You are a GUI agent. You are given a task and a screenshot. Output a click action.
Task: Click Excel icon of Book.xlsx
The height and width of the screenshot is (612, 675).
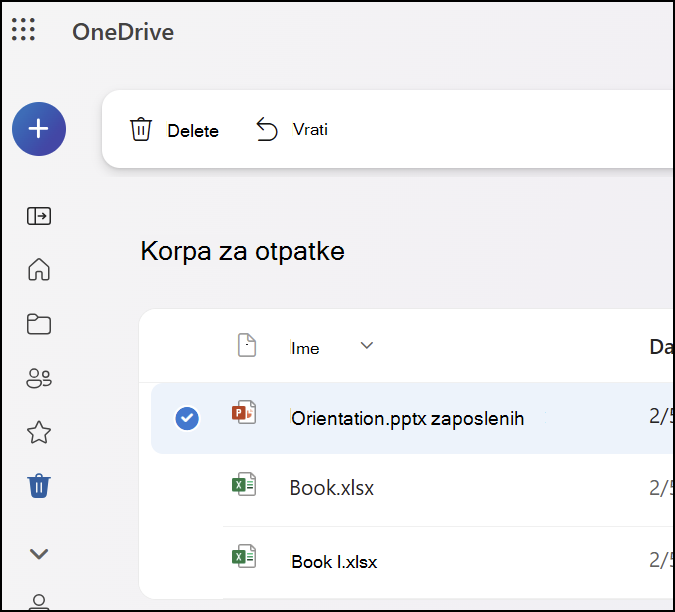coord(244,484)
